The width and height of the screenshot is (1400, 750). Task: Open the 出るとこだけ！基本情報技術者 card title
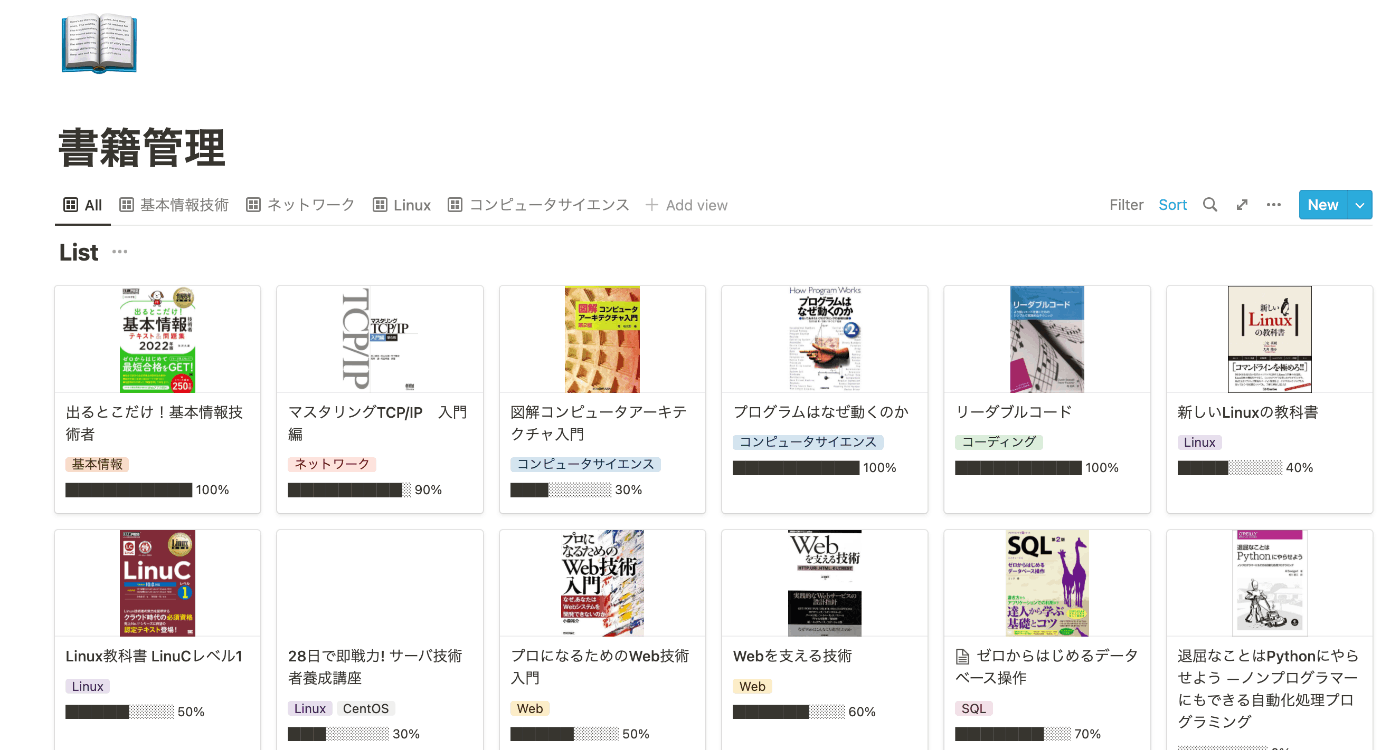point(154,423)
